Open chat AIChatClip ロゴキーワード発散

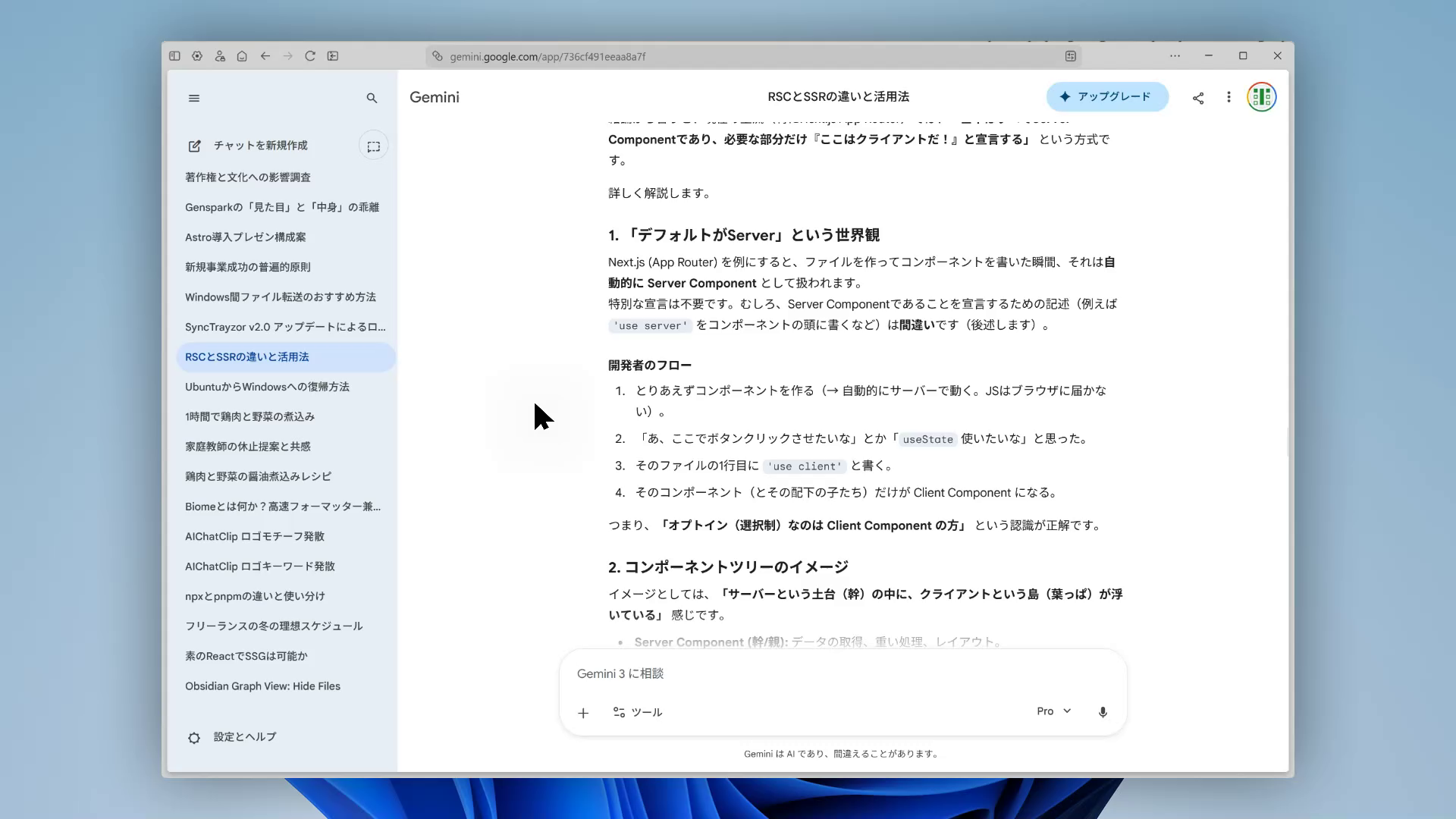[x=285, y=566]
